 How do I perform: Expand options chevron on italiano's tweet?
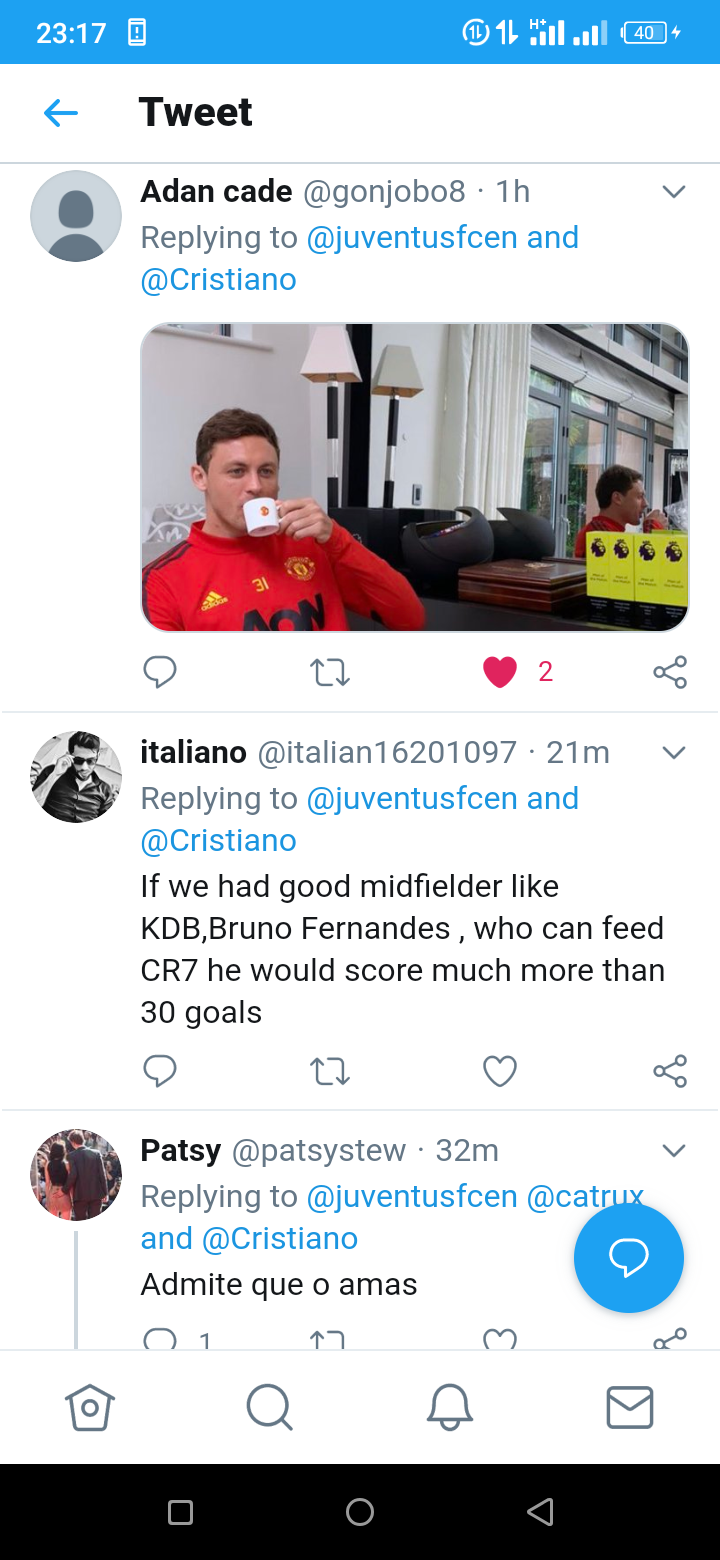[674, 753]
